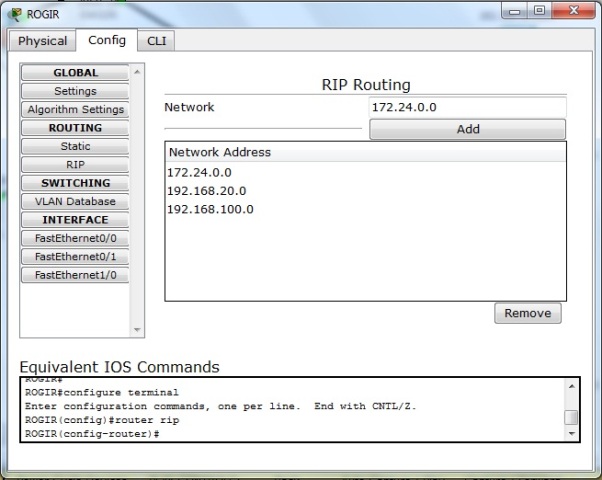The image size is (602, 480).
Task: Configure the FastEthernet0/1 interface
Action: pyautogui.click(x=75, y=256)
